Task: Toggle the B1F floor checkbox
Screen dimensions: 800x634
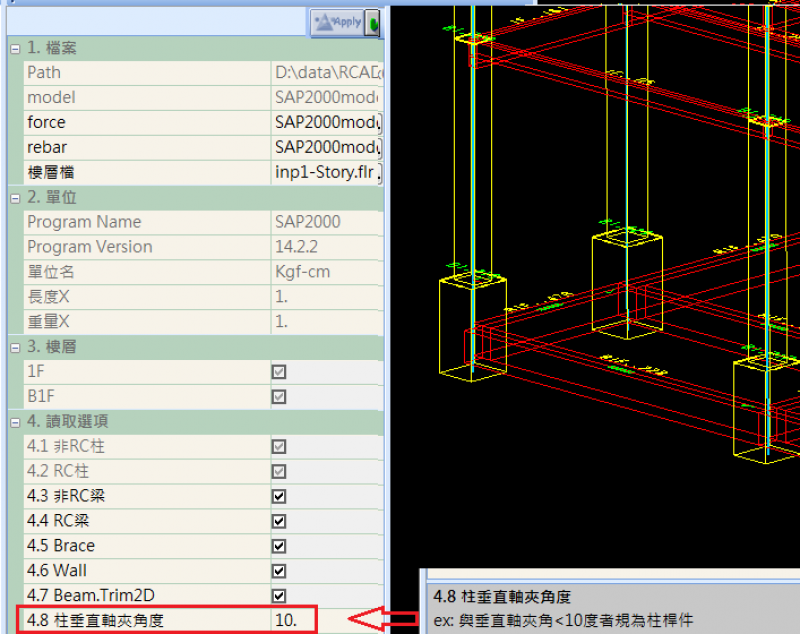Action: click(x=279, y=397)
